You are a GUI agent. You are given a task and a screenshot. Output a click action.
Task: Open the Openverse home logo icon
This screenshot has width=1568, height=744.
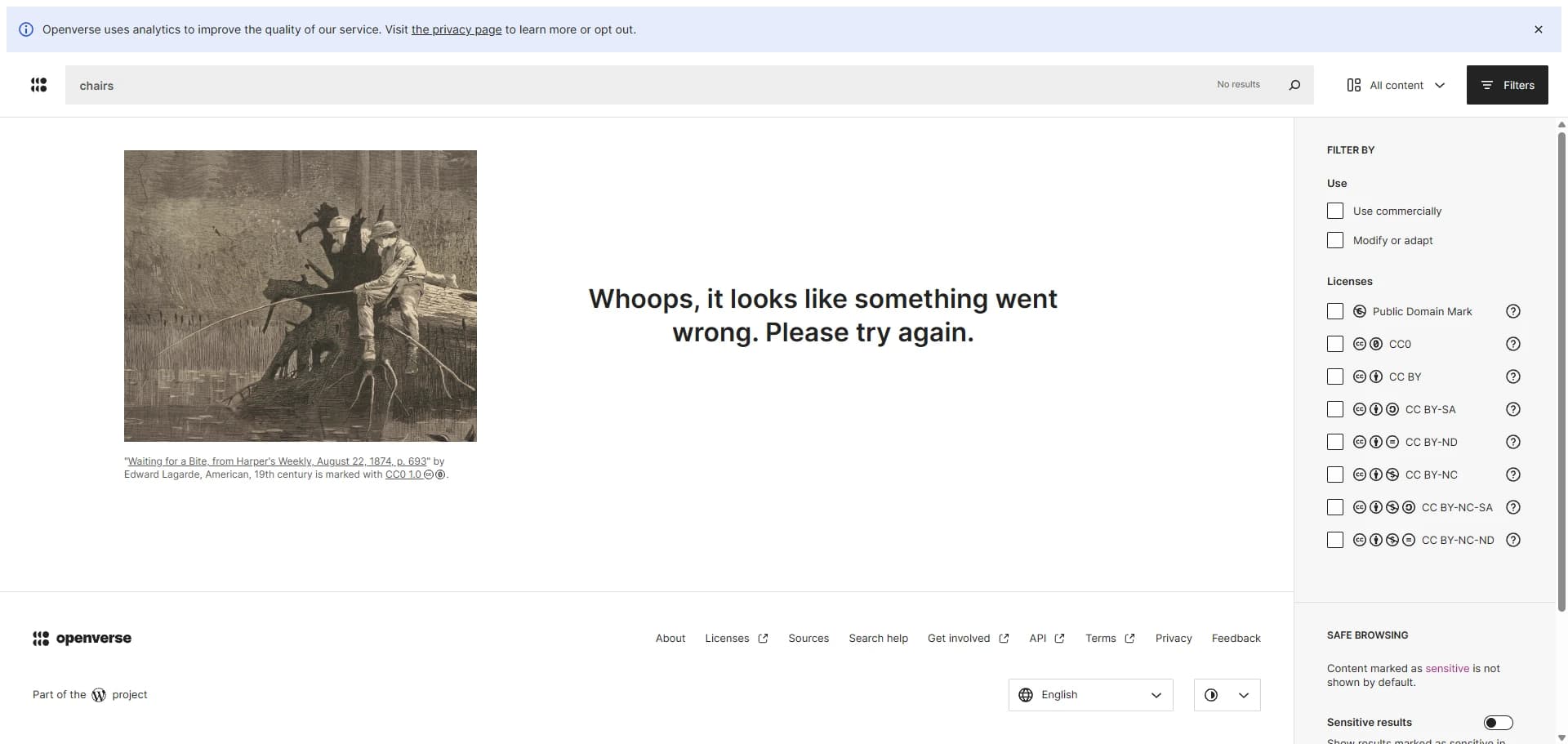coord(38,85)
